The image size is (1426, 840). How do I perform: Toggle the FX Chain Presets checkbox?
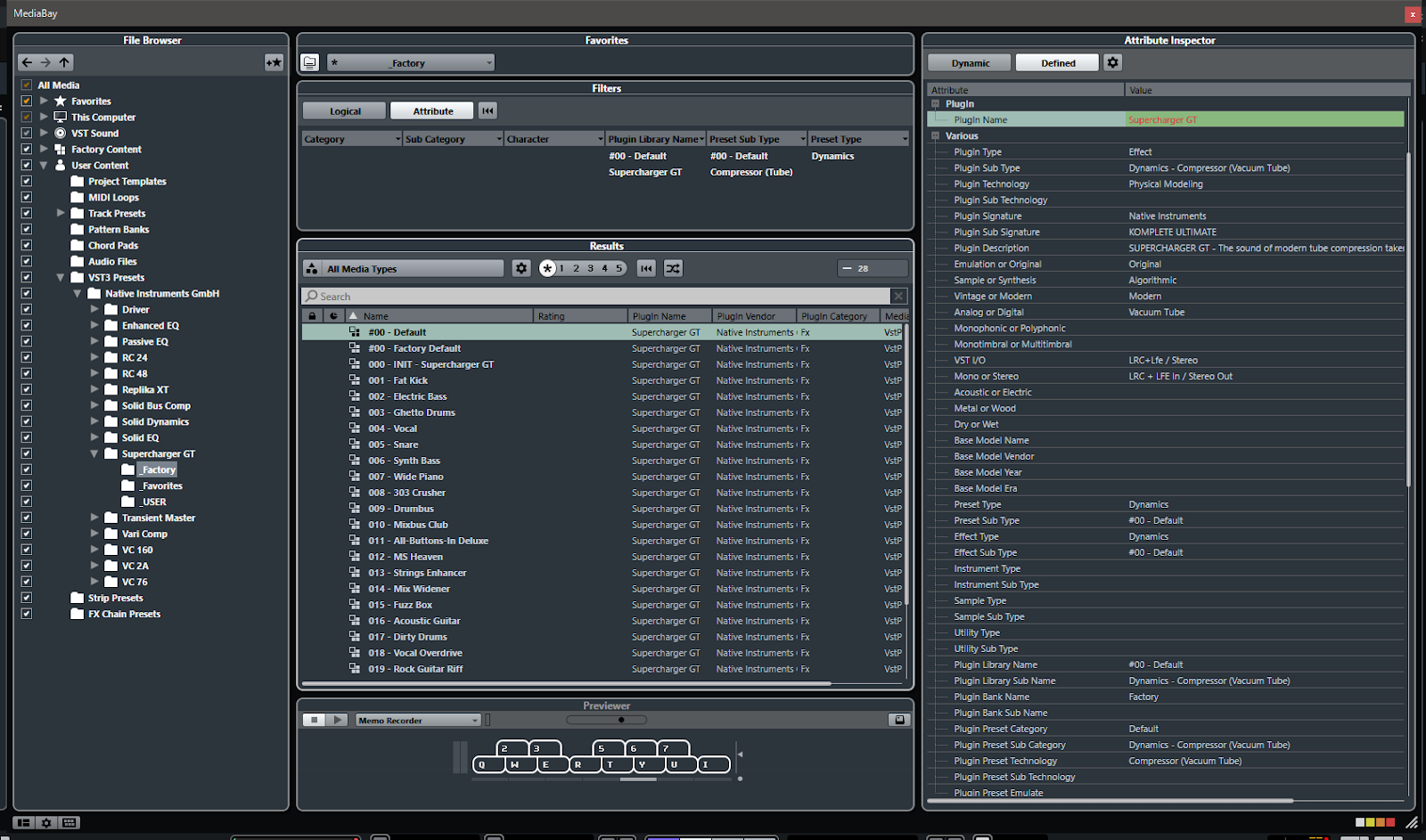tap(26, 615)
